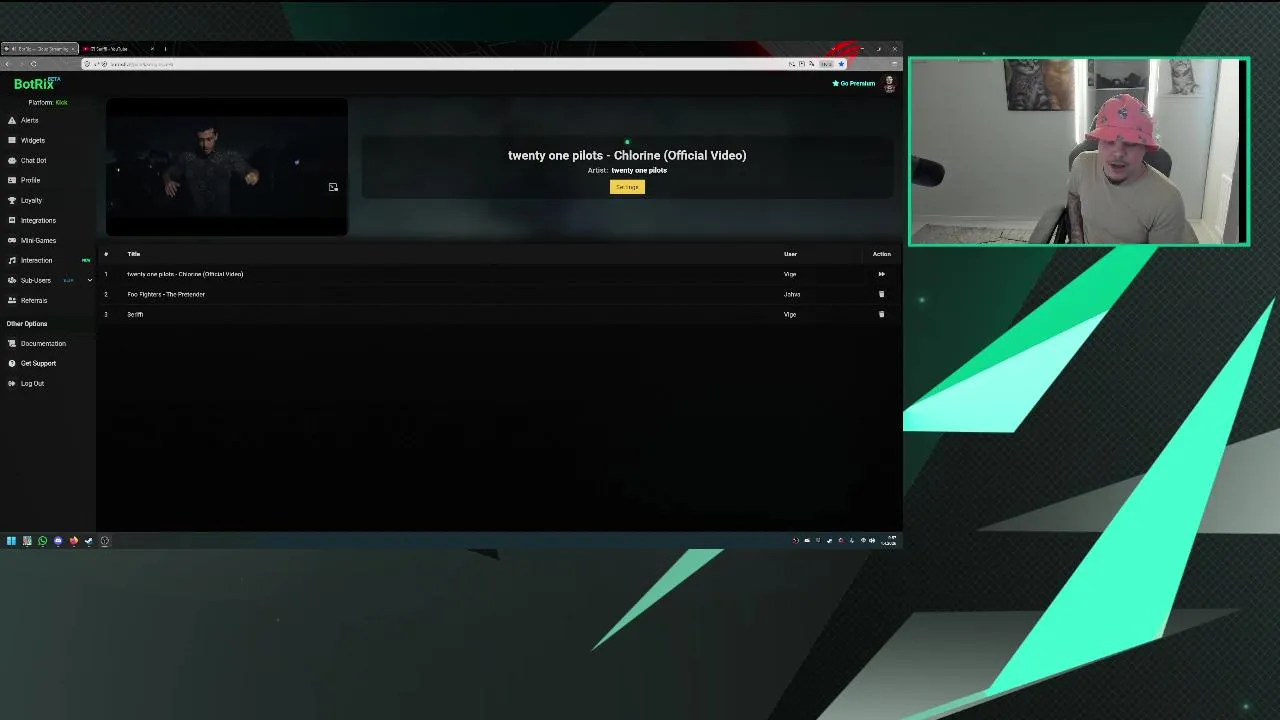Toggle picture-in-picture icon on video
The image size is (1280, 720).
pos(333,187)
